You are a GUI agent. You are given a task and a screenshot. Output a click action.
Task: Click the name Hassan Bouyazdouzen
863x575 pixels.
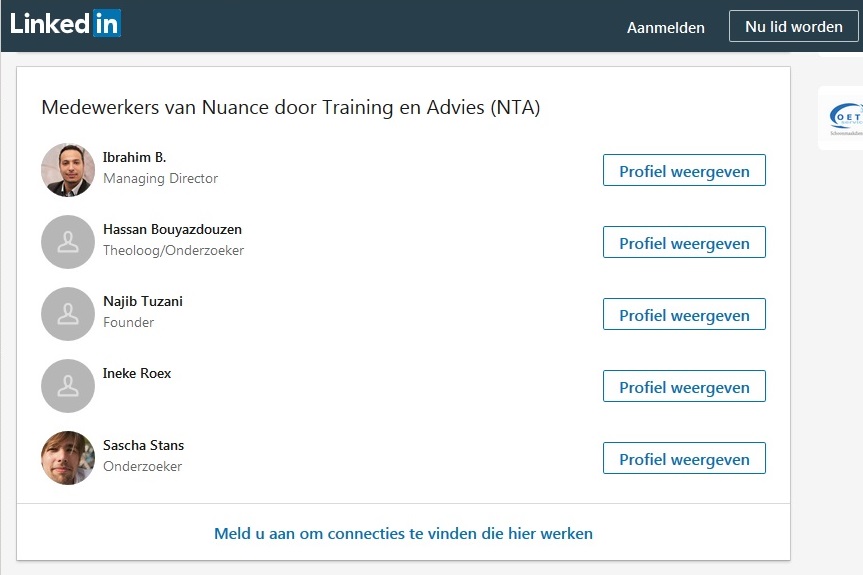click(x=172, y=229)
